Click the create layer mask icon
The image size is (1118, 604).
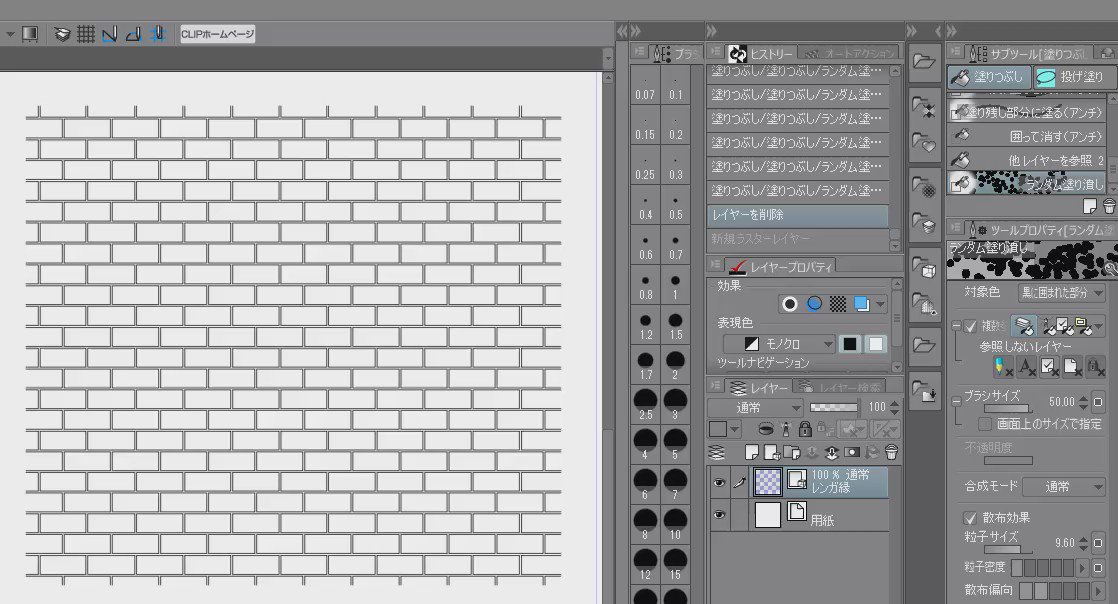tap(852, 452)
